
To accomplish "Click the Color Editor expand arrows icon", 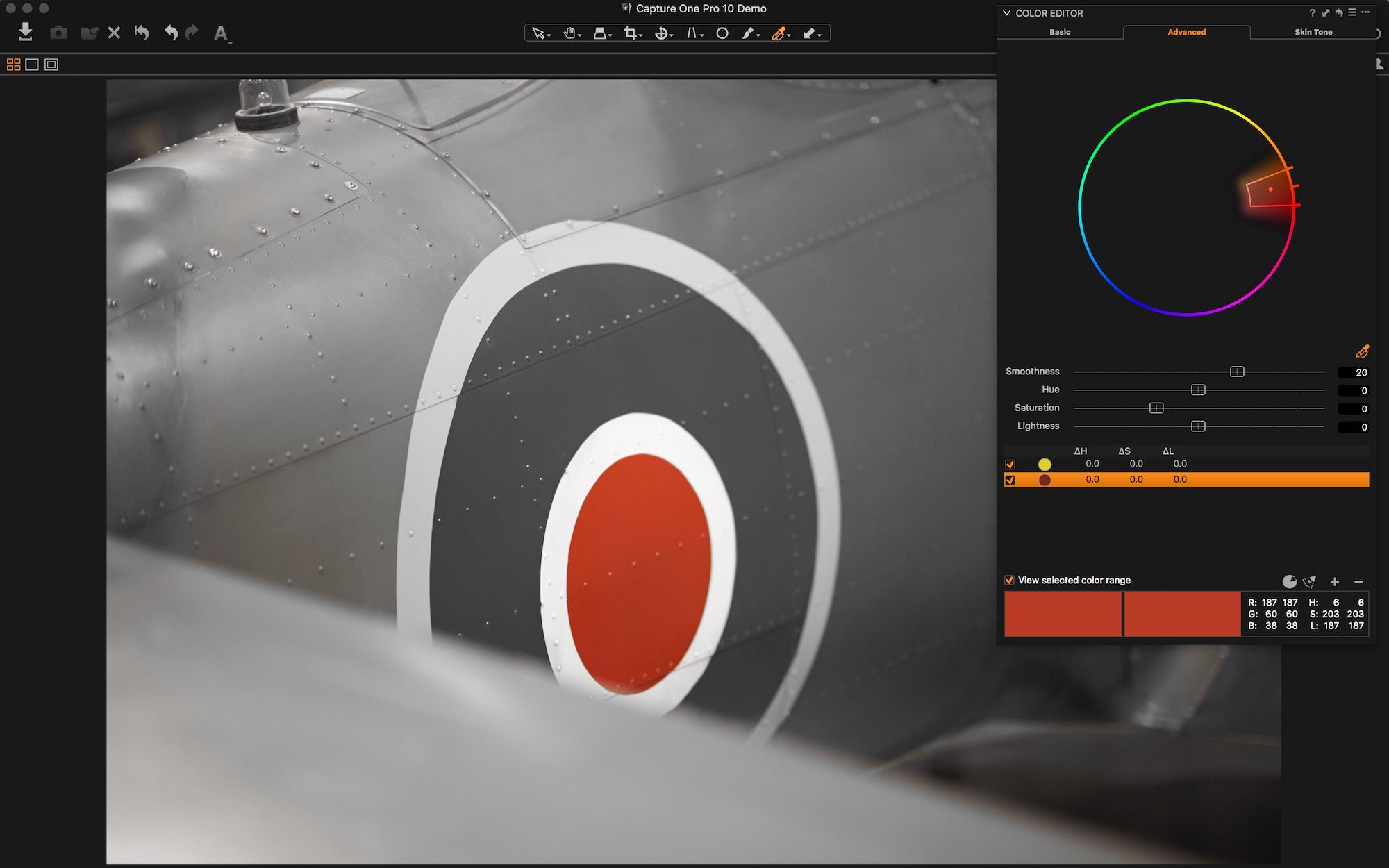I will (x=1326, y=12).
